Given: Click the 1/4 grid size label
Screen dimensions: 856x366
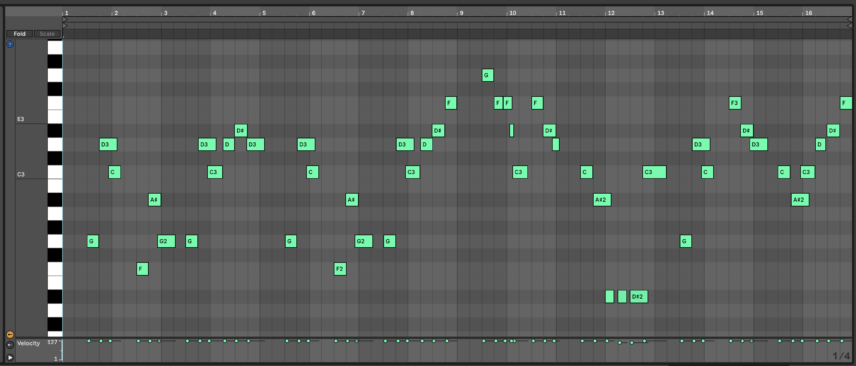Looking at the screenshot, I should click(842, 356).
